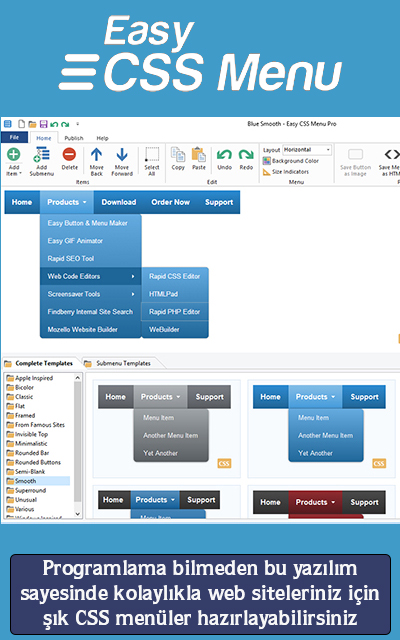400x640 pixels.
Task: Click template list scrollbar down arrow
Action: pos(78,514)
